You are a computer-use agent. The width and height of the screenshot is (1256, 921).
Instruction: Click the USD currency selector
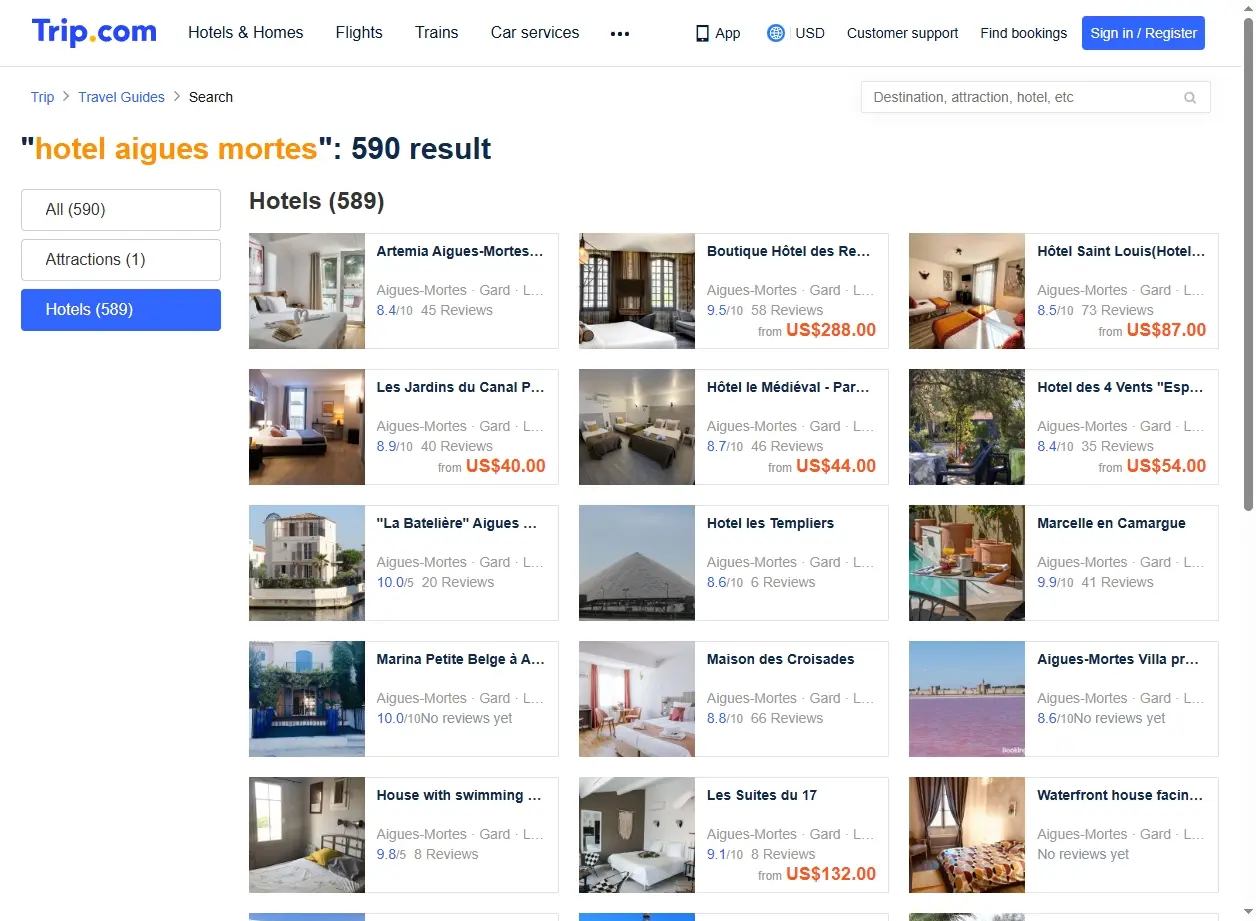pos(810,33)
